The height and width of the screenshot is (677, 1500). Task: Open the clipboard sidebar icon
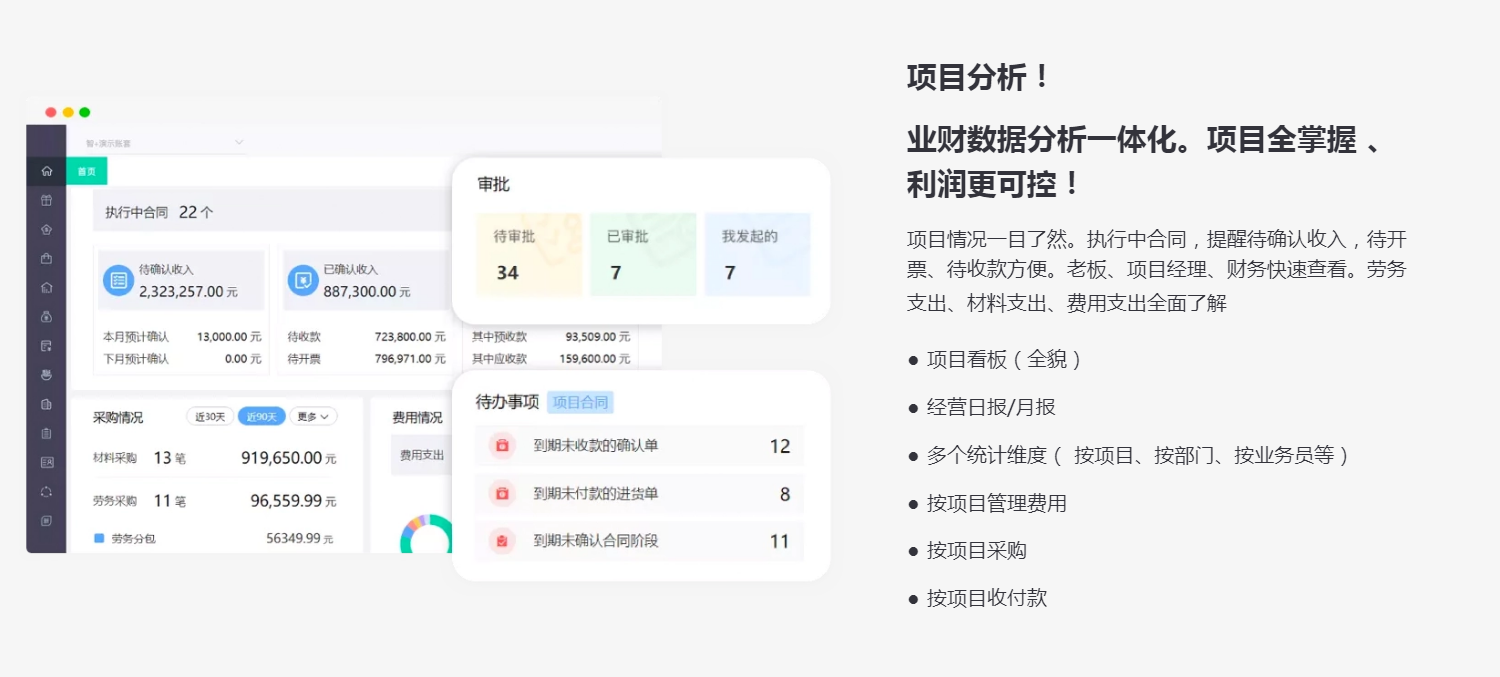[46, 433]
